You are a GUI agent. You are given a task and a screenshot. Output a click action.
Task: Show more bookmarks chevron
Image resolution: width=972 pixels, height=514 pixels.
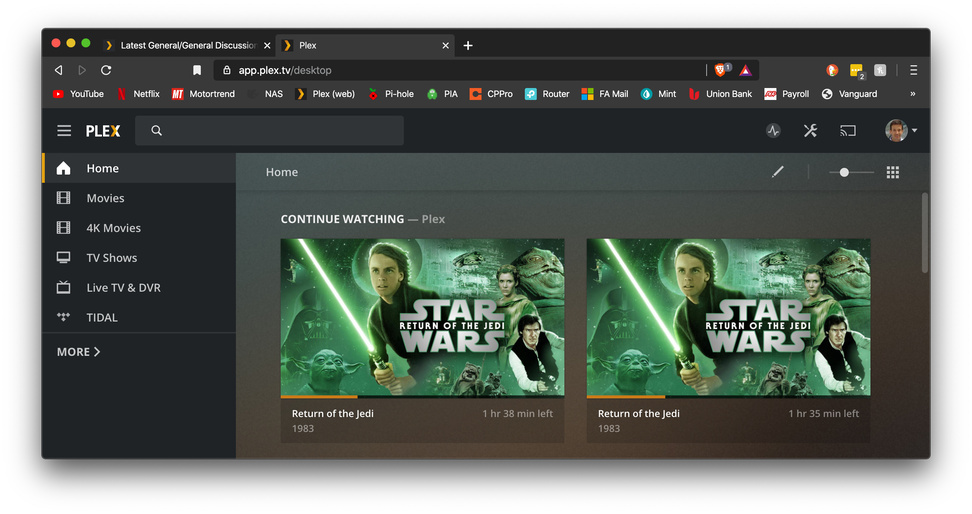click(912, 94)
